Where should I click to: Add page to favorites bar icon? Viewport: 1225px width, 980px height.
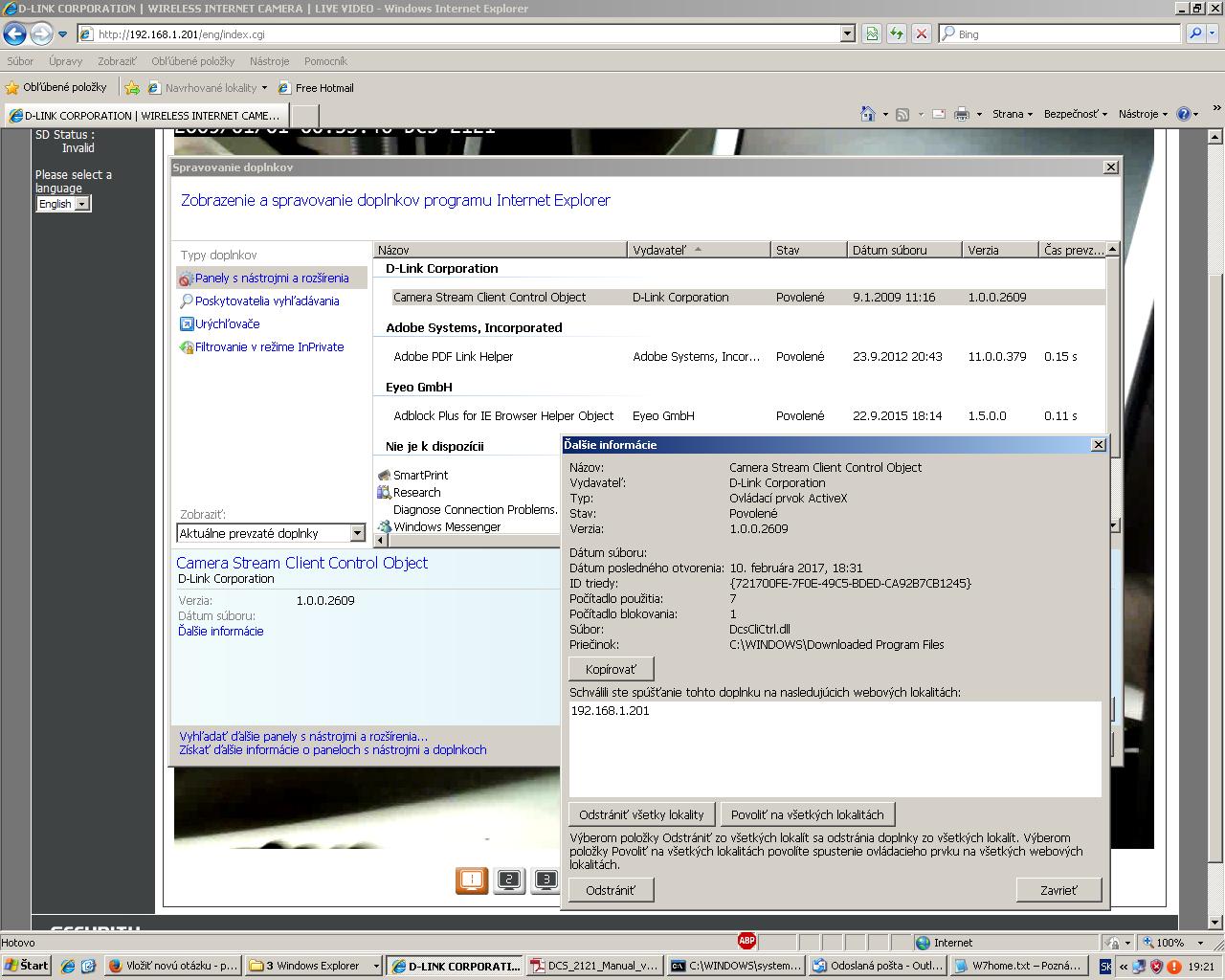point(132,87)
